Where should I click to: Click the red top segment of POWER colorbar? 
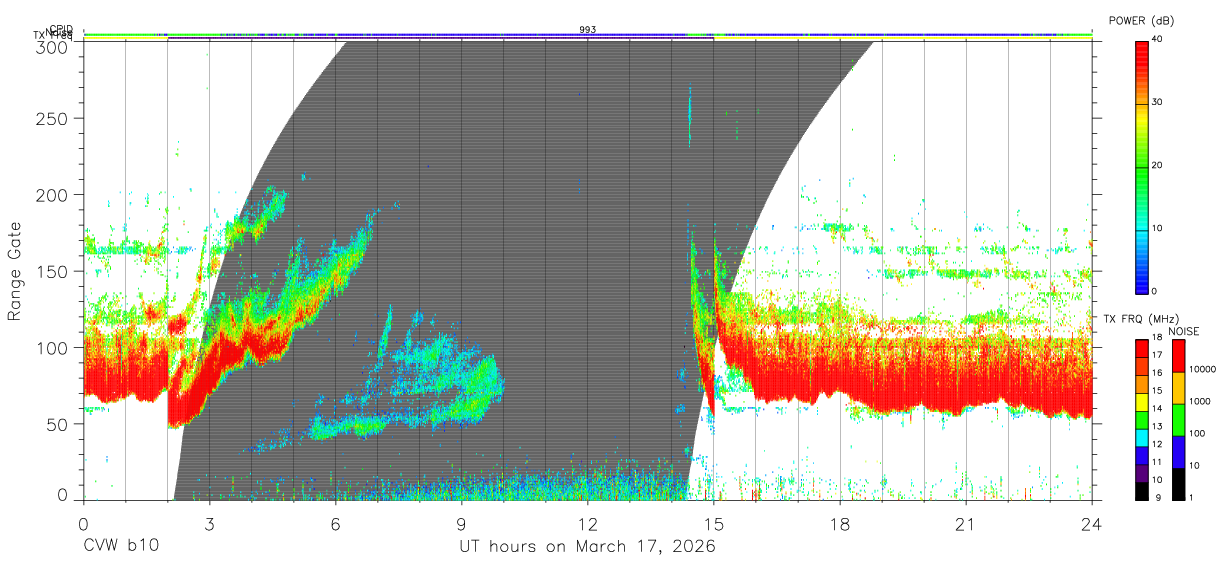tap(1142, 71)
